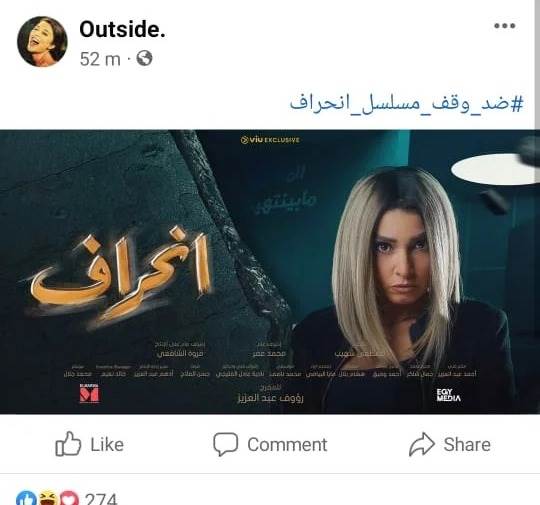Click the laughing haha reaction icon
Viewport: 540px width, 505px height.
[49, 498]
